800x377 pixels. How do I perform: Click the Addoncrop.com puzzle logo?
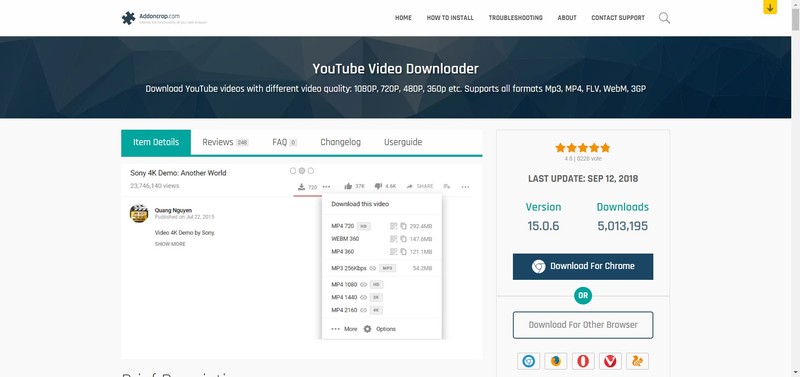click(x=128, y=18)
